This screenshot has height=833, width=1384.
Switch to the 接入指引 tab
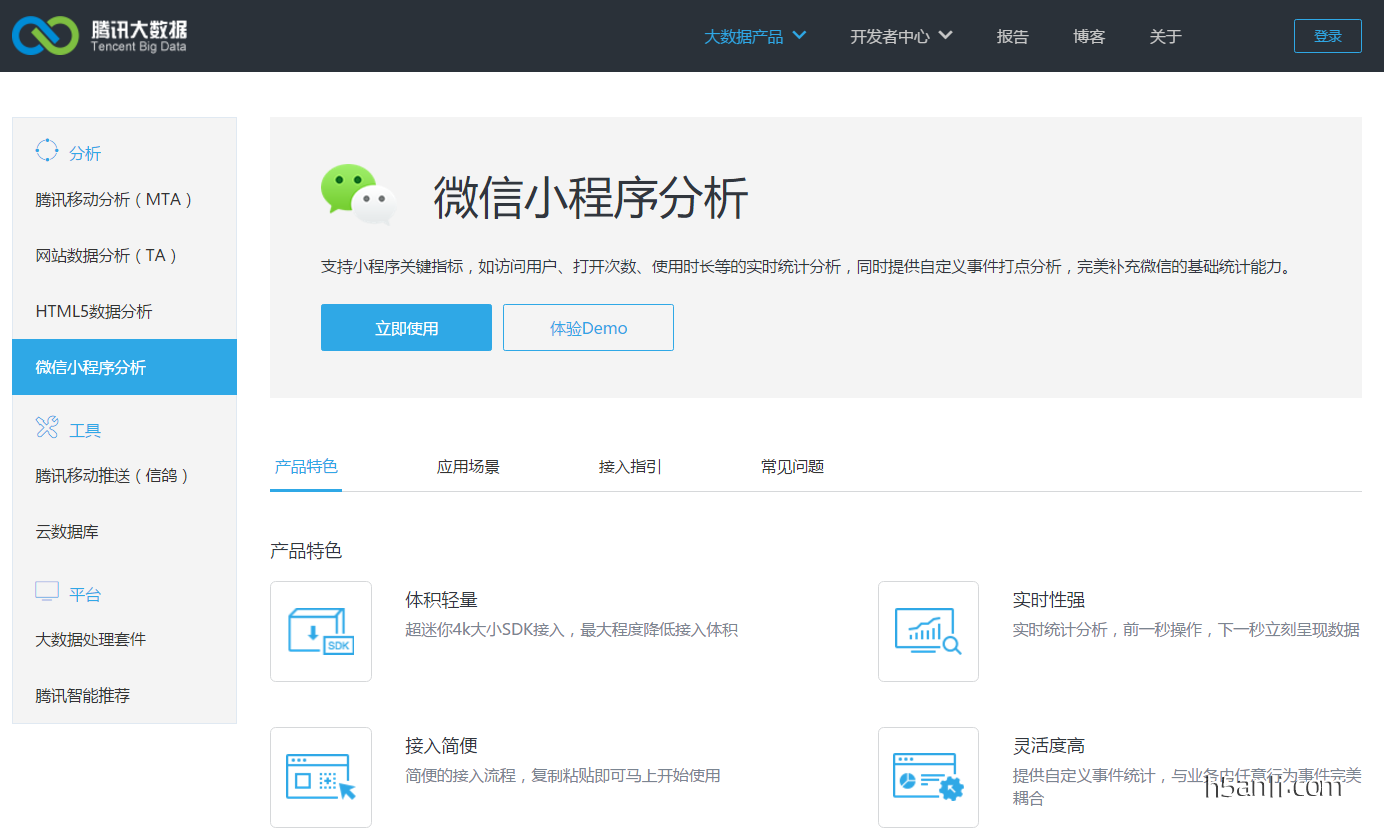point(630,467)
